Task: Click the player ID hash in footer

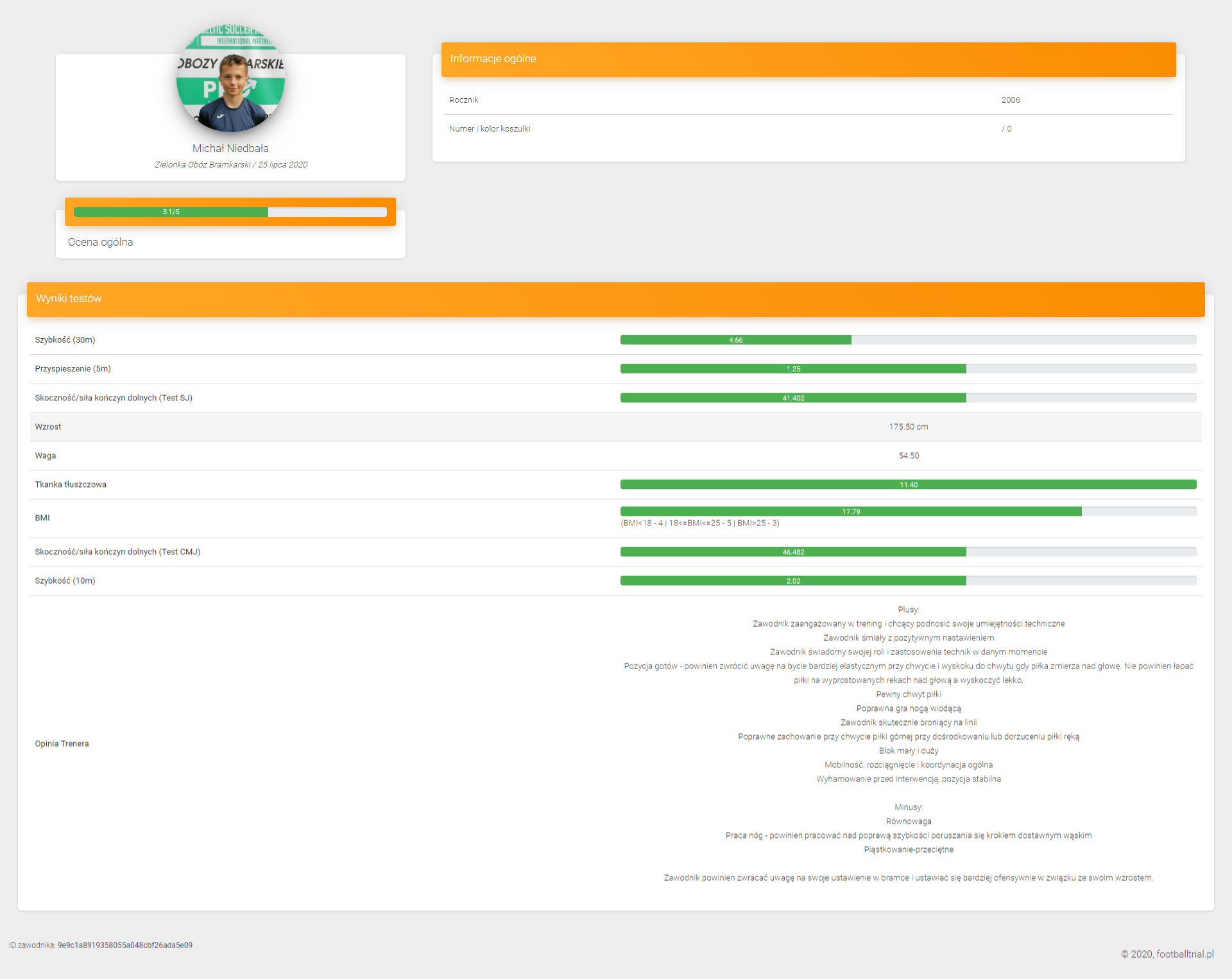Action: [124, 945]
